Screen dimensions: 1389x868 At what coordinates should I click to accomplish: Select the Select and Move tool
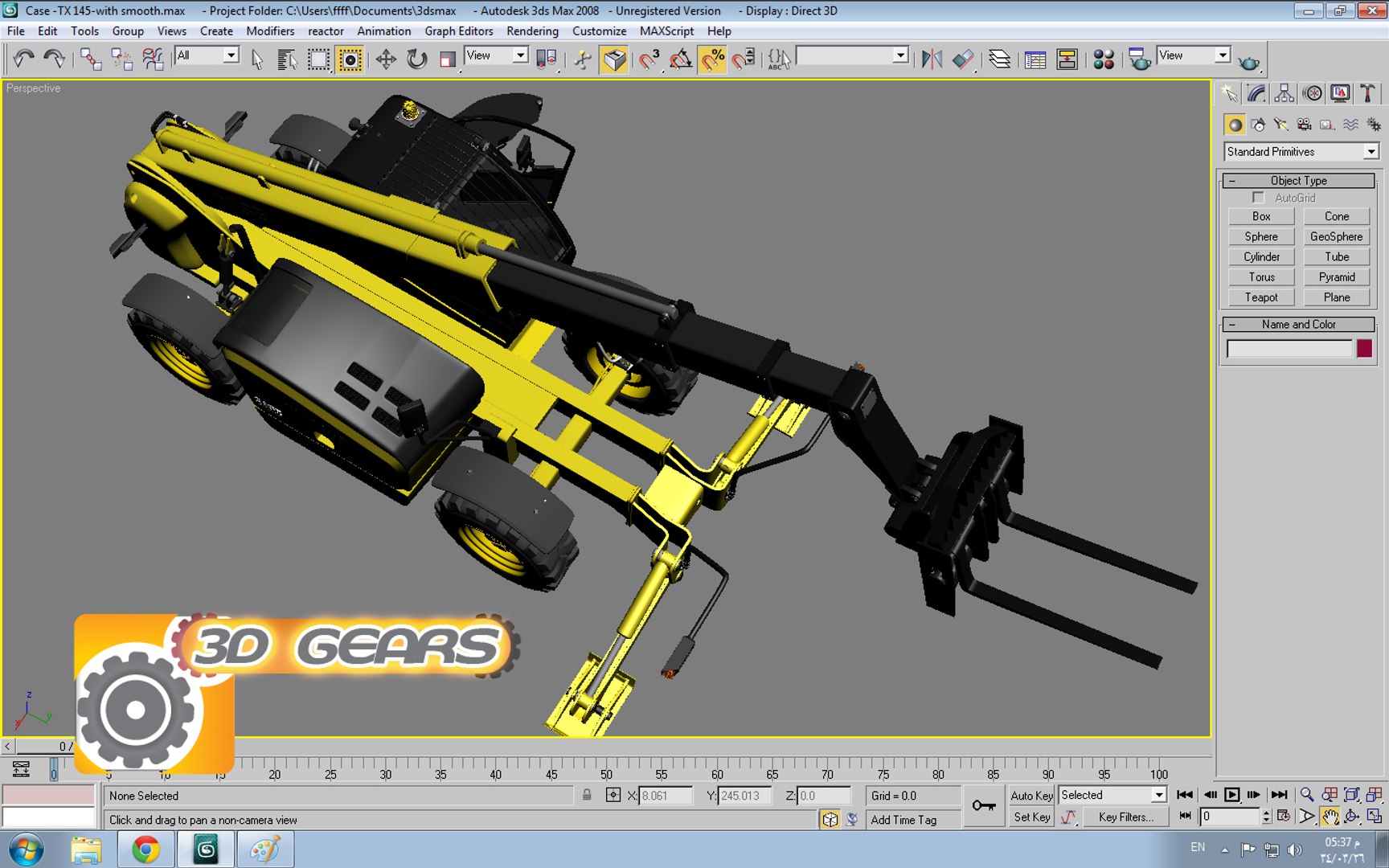[386, 59]
